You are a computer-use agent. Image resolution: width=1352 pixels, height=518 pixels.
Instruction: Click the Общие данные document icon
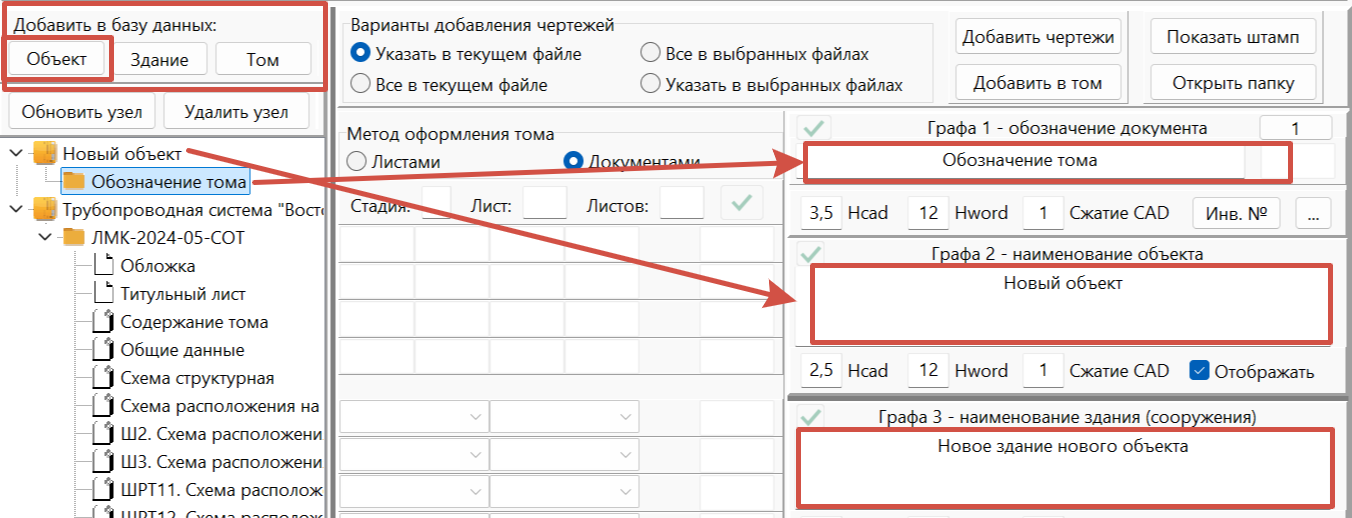click(x=102, y=349)
